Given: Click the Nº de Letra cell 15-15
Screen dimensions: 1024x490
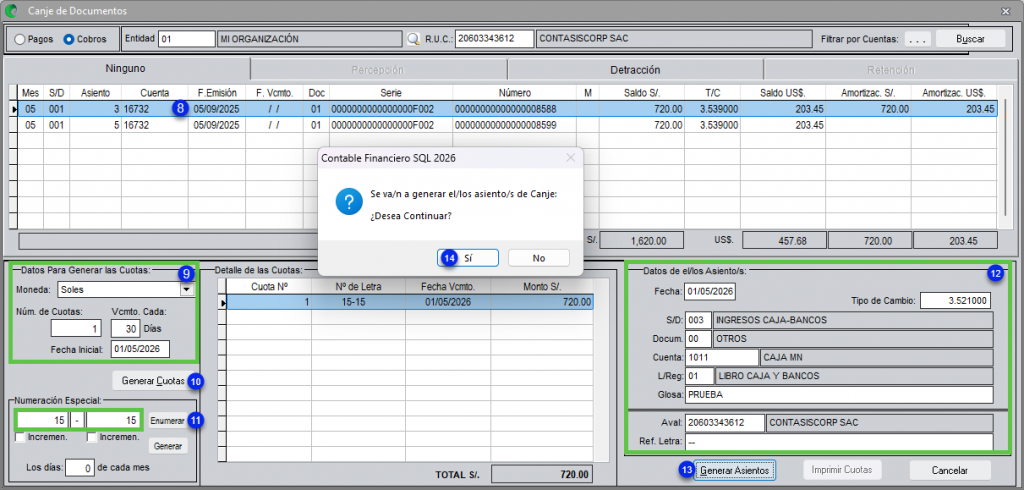Looking at the screenshot, I should click(358, 302).
